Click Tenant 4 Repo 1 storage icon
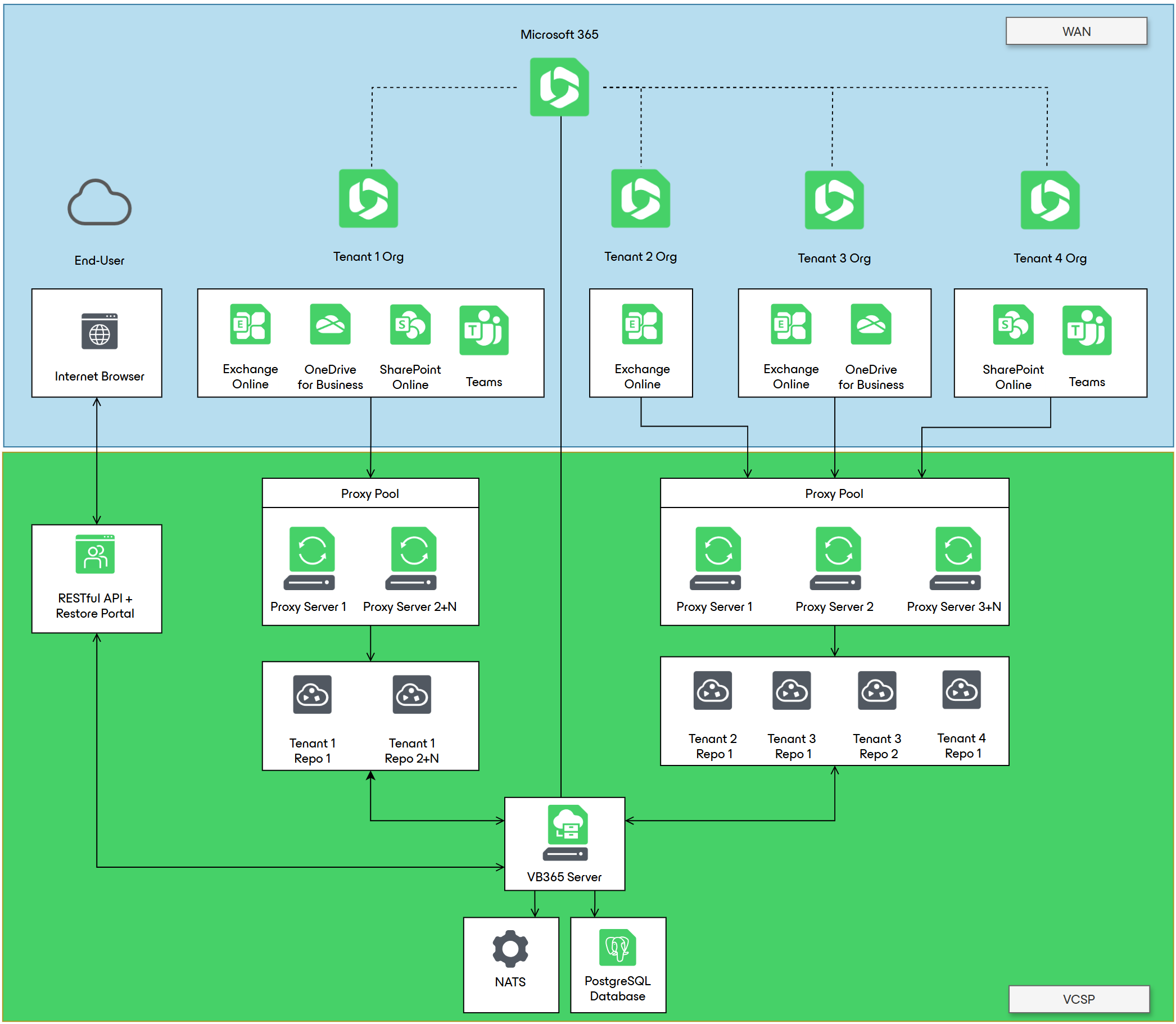The height and width of the screenshot is (1024, 1176). click(x=961, y=689)
